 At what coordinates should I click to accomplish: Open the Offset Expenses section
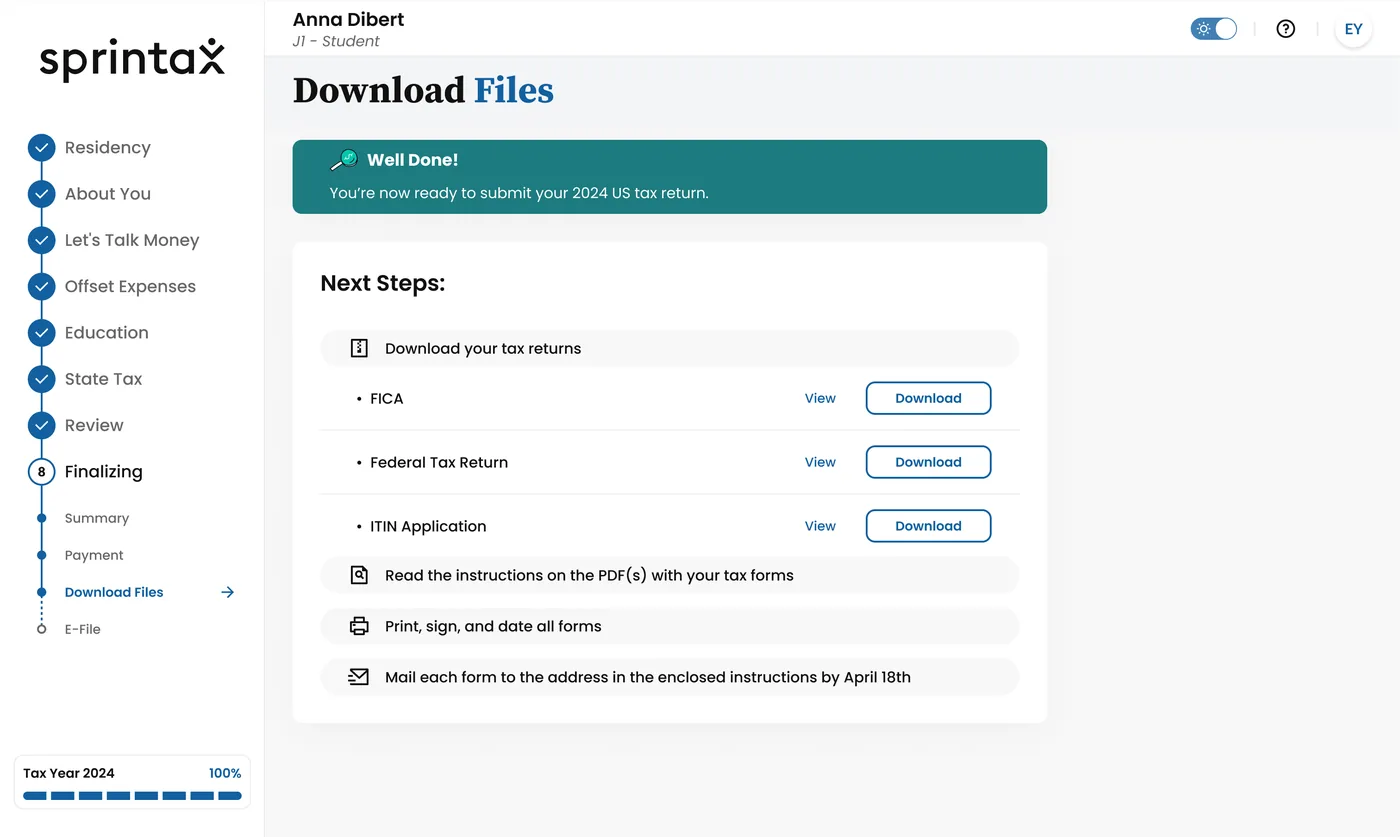(130, 287)
